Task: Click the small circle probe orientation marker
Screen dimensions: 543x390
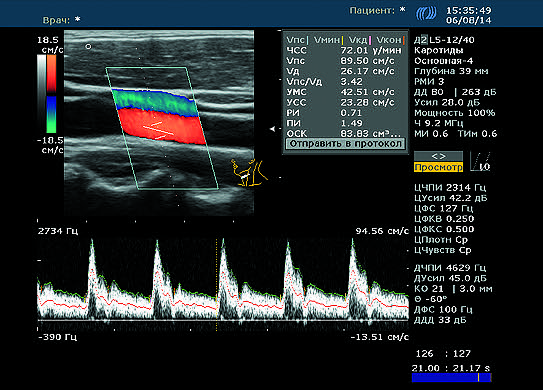Action: click(x=89, y=46)
